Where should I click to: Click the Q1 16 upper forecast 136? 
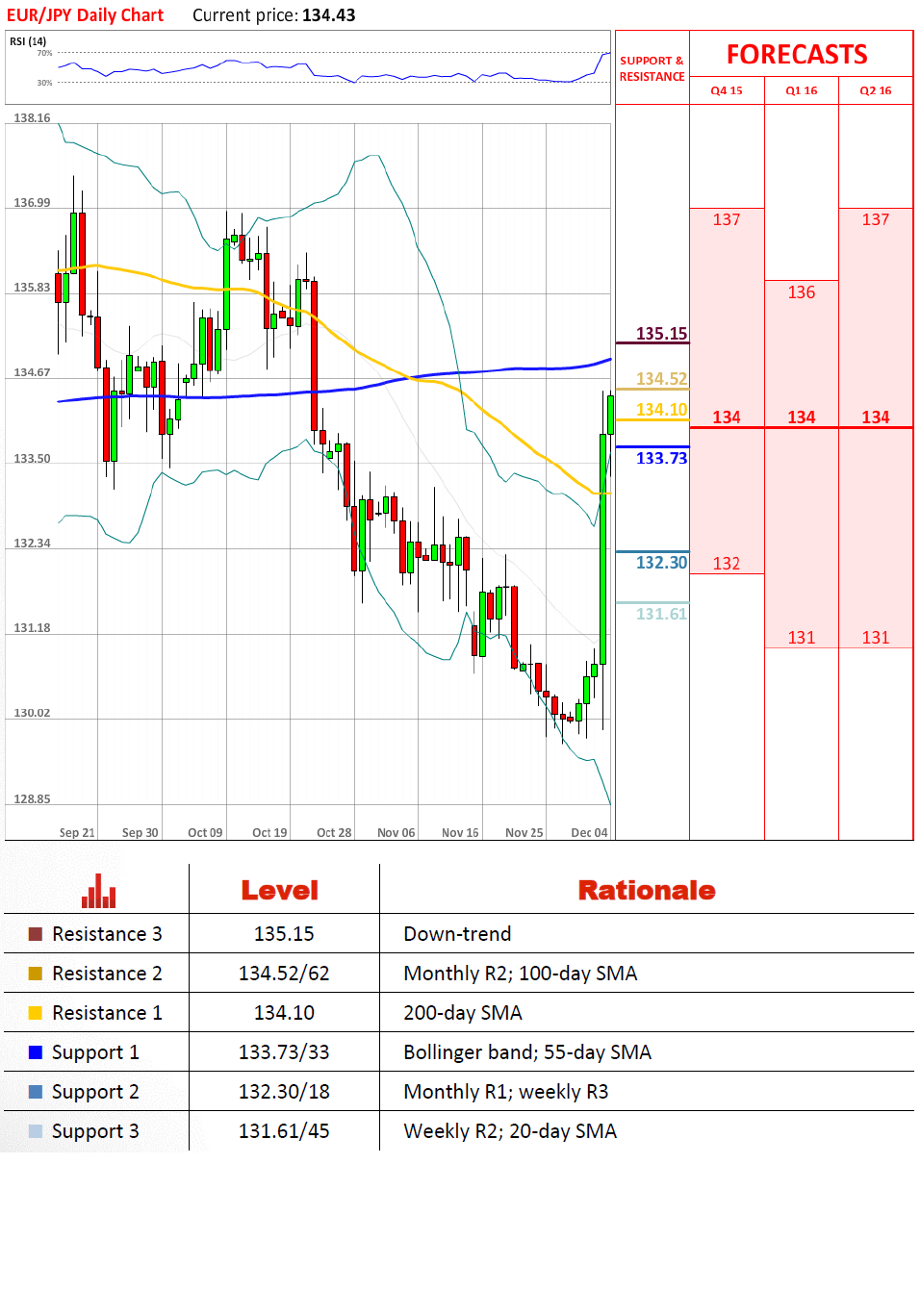click(x=802, y=292)
